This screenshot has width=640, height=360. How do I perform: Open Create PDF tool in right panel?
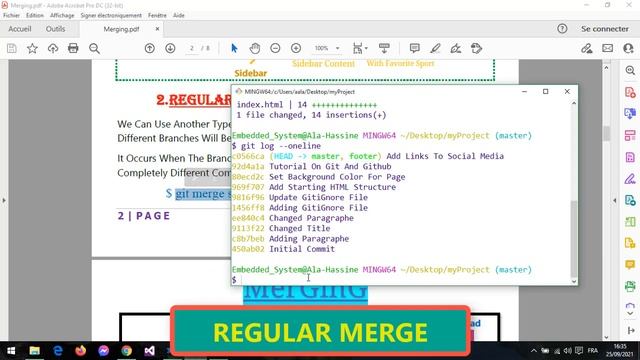click(630, 92)
